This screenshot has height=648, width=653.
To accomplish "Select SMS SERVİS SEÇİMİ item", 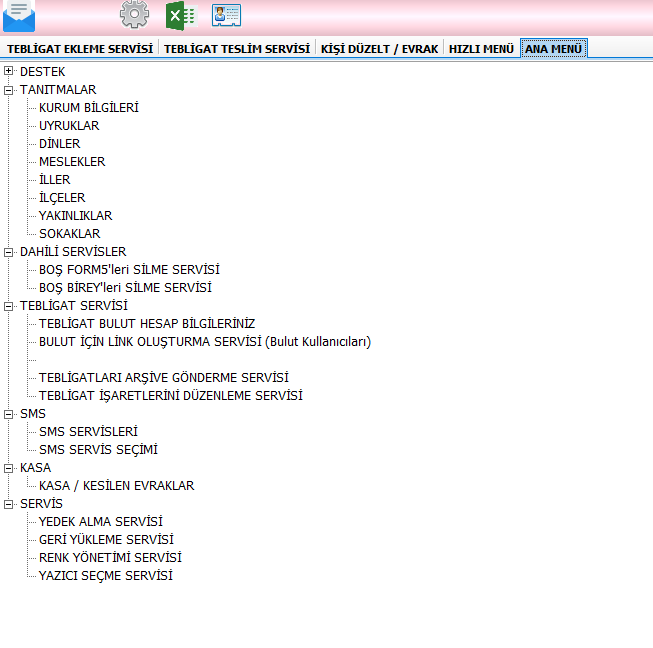I will click(x=98, y=450).
